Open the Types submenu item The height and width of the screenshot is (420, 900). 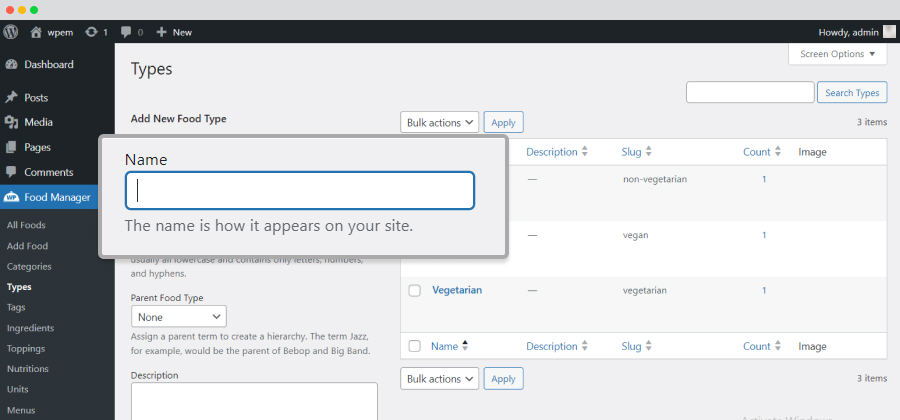click(x=19, y=287)
